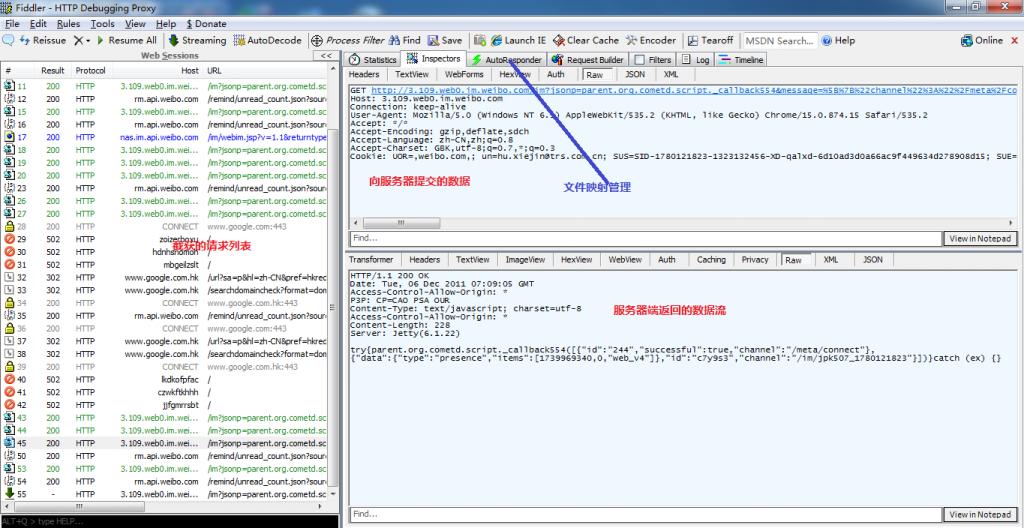The image size is (1024, 528).
Task: Select response ImageView tab
Action: coord(525,259)
